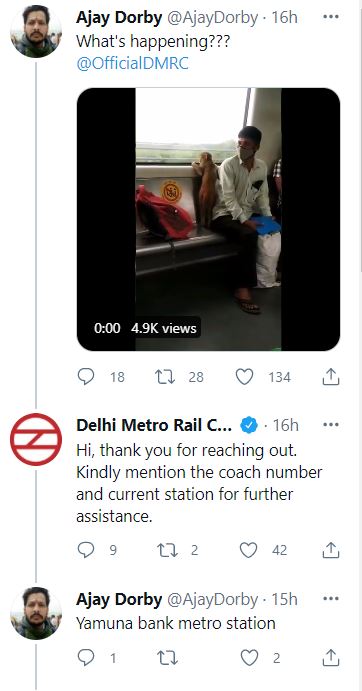Reply to Ajay Dorby's video tweet
This screenshot has height=691, width=362.
coord(86,377)
